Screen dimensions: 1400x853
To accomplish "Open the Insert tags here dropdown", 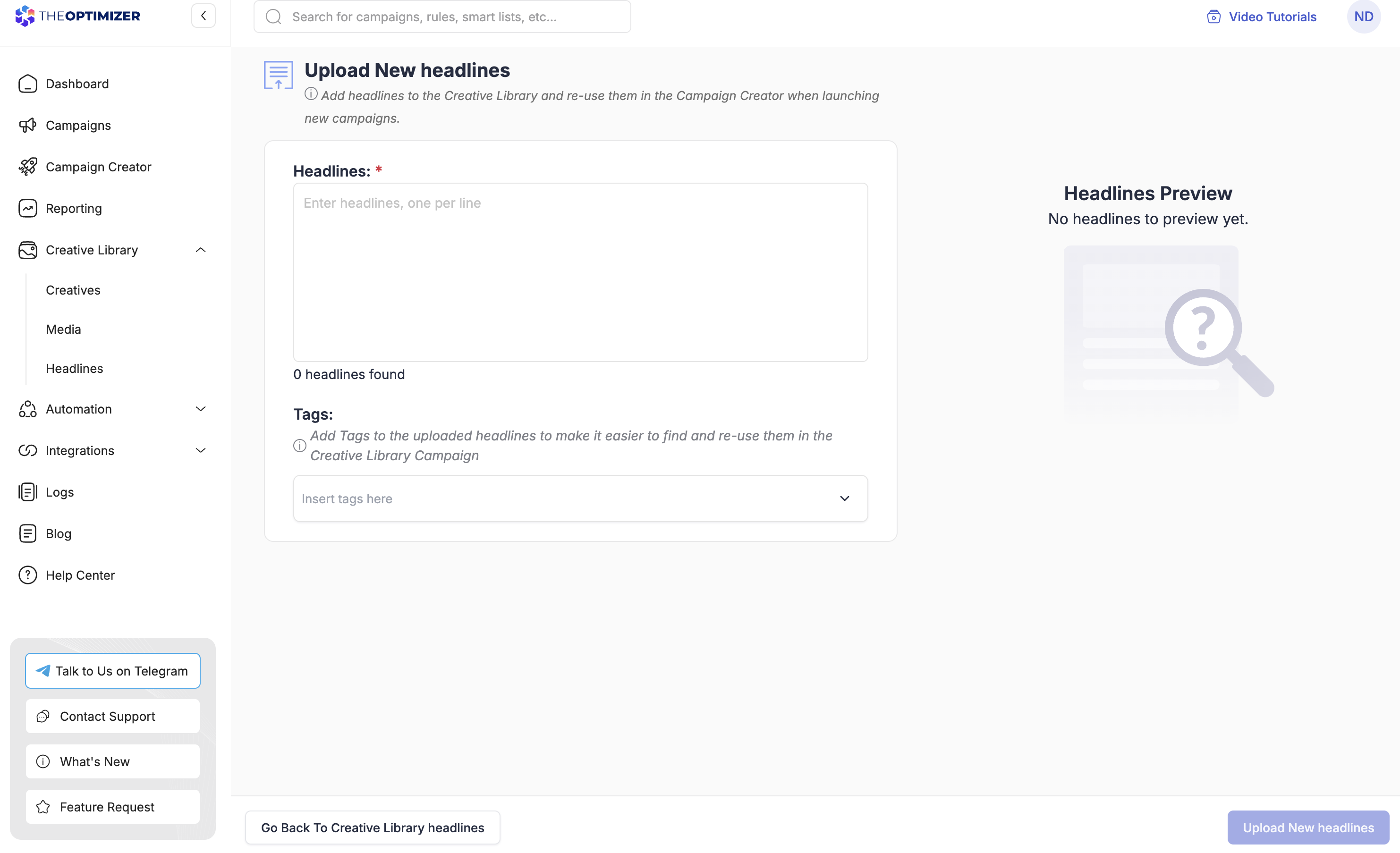I will [x=580, y=498].
